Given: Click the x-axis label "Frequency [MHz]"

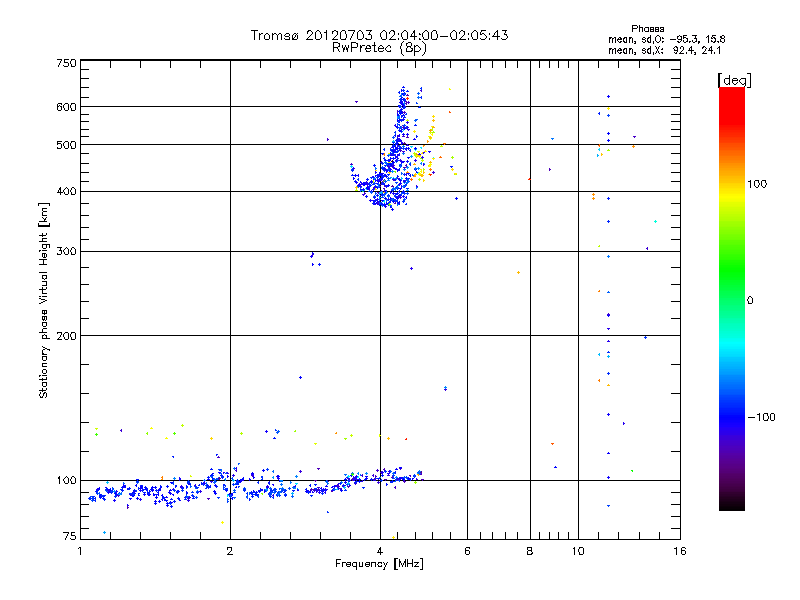Looking at the screenshot, I should (x=379, y=564).
